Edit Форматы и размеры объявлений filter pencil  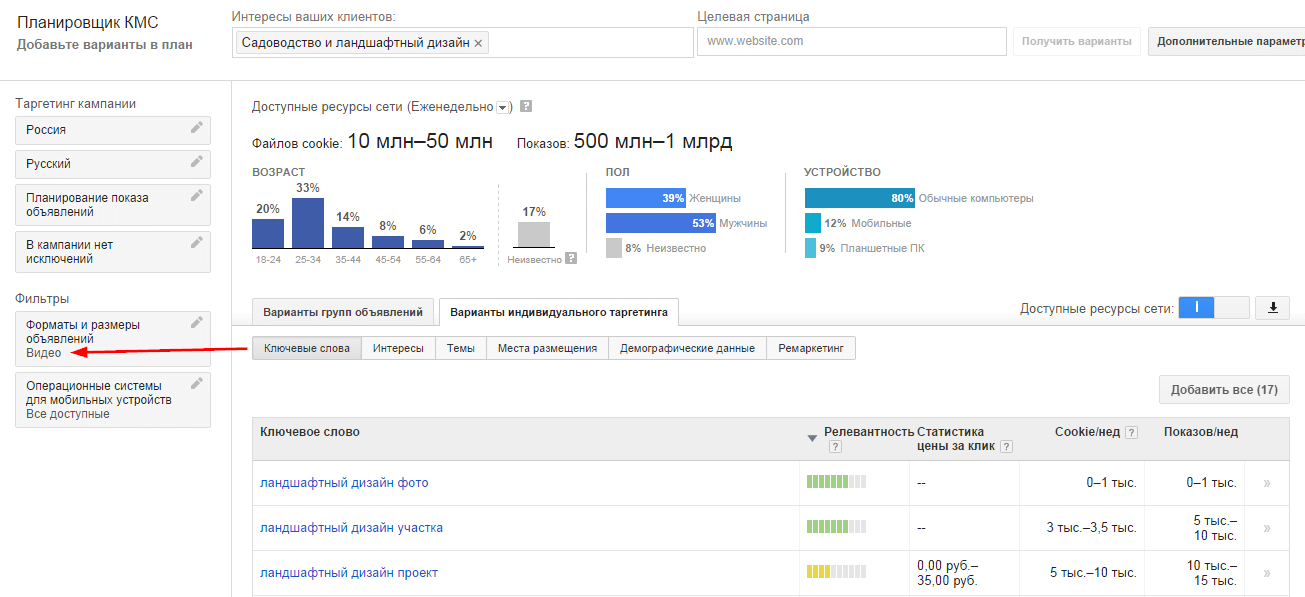coord(197,323)
